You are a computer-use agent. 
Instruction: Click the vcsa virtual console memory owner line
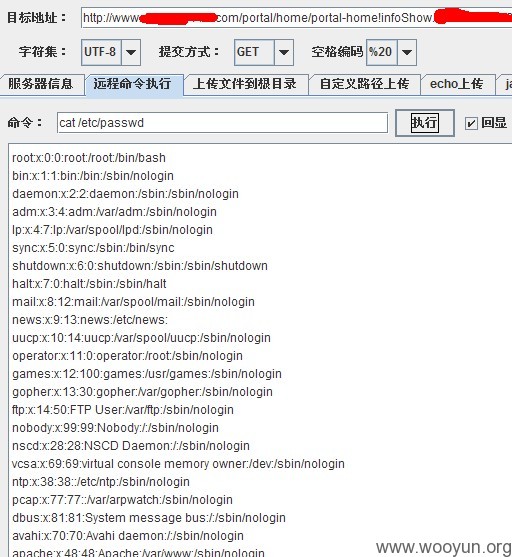pyautogui.click(x=178, y=464)
